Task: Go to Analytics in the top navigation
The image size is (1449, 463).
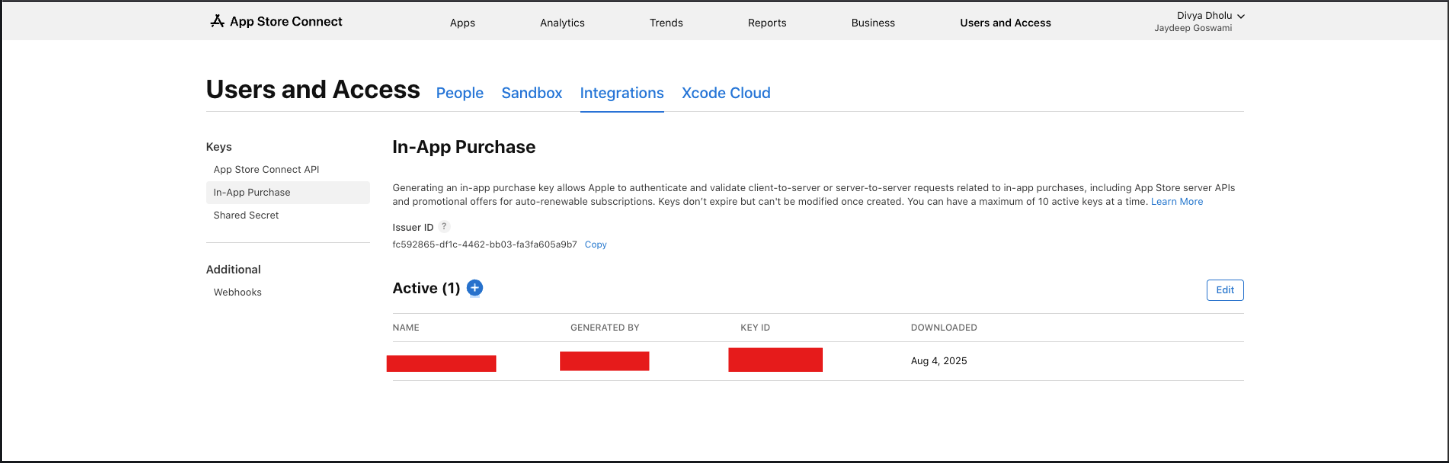Action: pyautogui.click(x=562, y=22)
